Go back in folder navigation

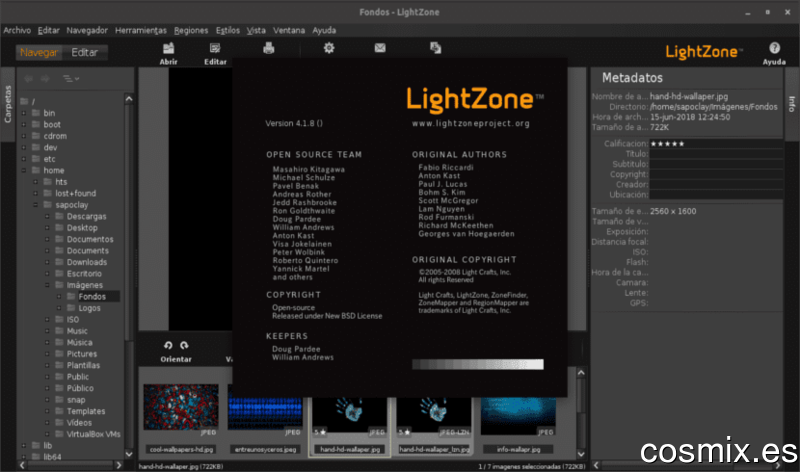[x=29, y=79]
